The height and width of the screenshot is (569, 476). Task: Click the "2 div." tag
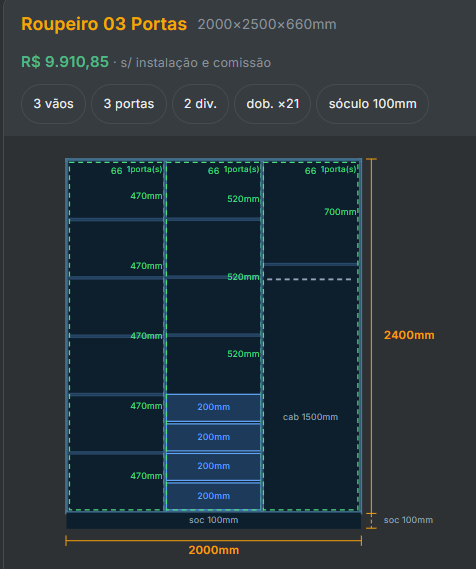pos(200,104)
